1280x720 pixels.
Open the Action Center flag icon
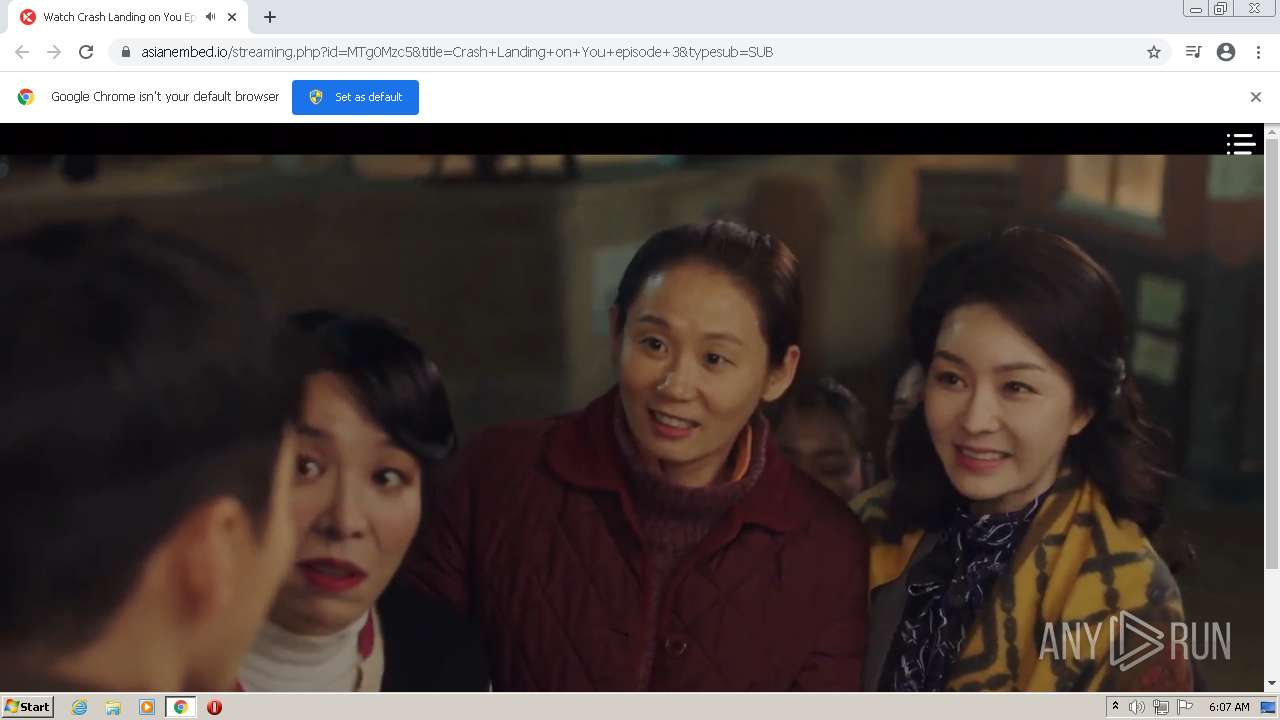point(1185,707)
